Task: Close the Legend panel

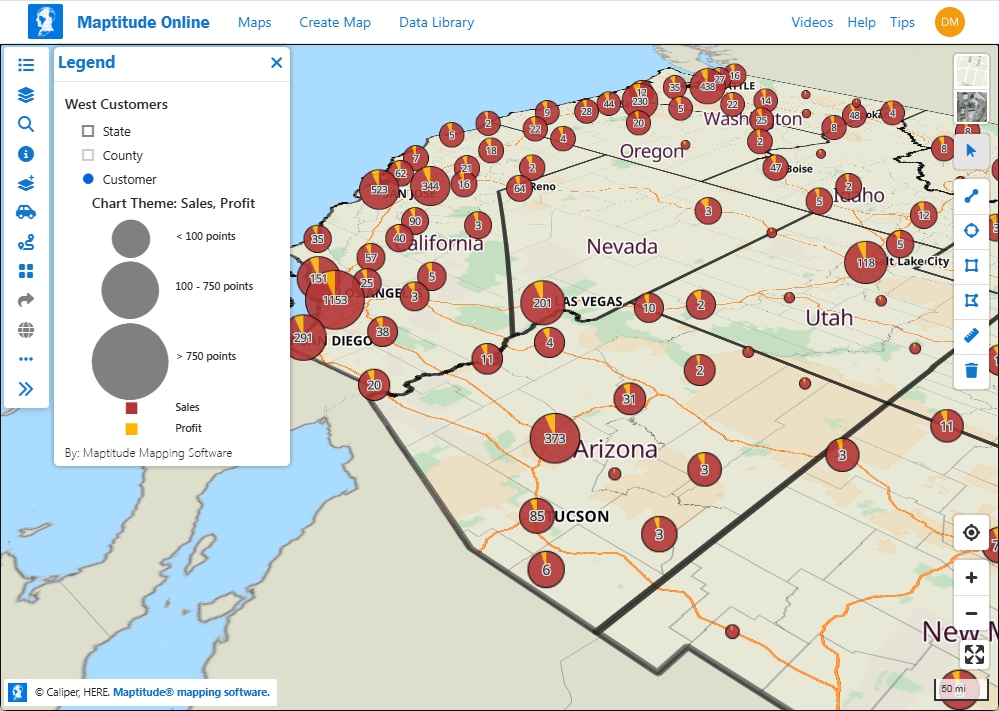Action: (276, 62)
